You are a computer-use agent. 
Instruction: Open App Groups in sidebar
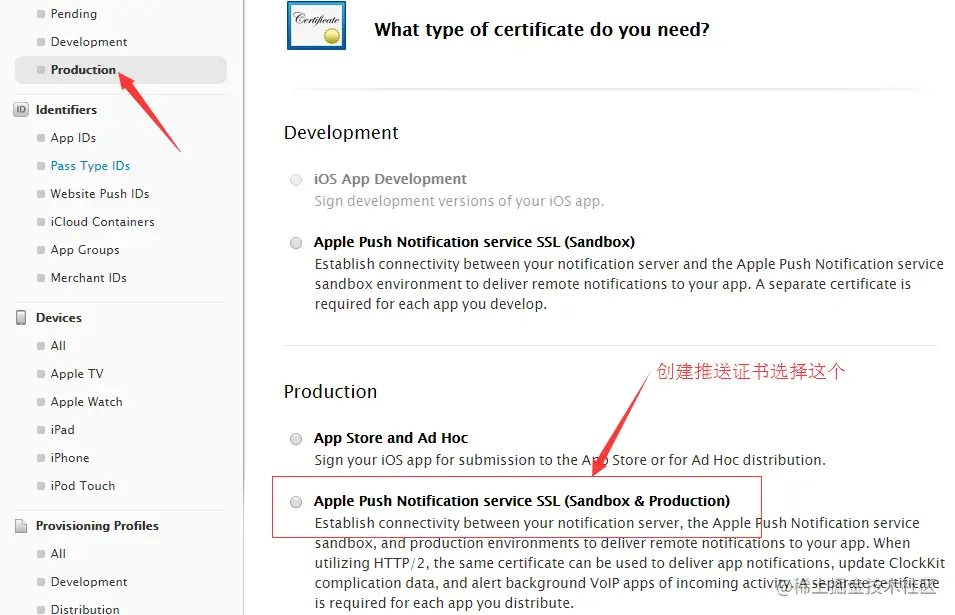pos(85,250)
